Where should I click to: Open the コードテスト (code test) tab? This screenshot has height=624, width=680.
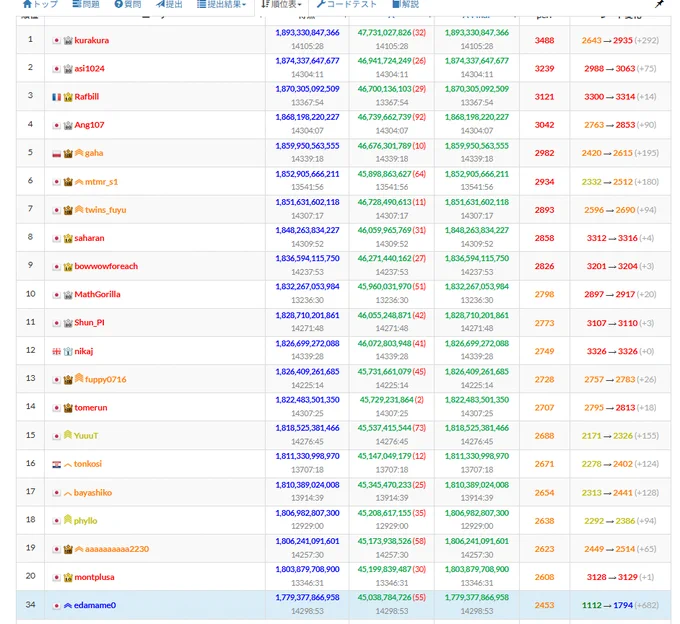coord(347,4)
